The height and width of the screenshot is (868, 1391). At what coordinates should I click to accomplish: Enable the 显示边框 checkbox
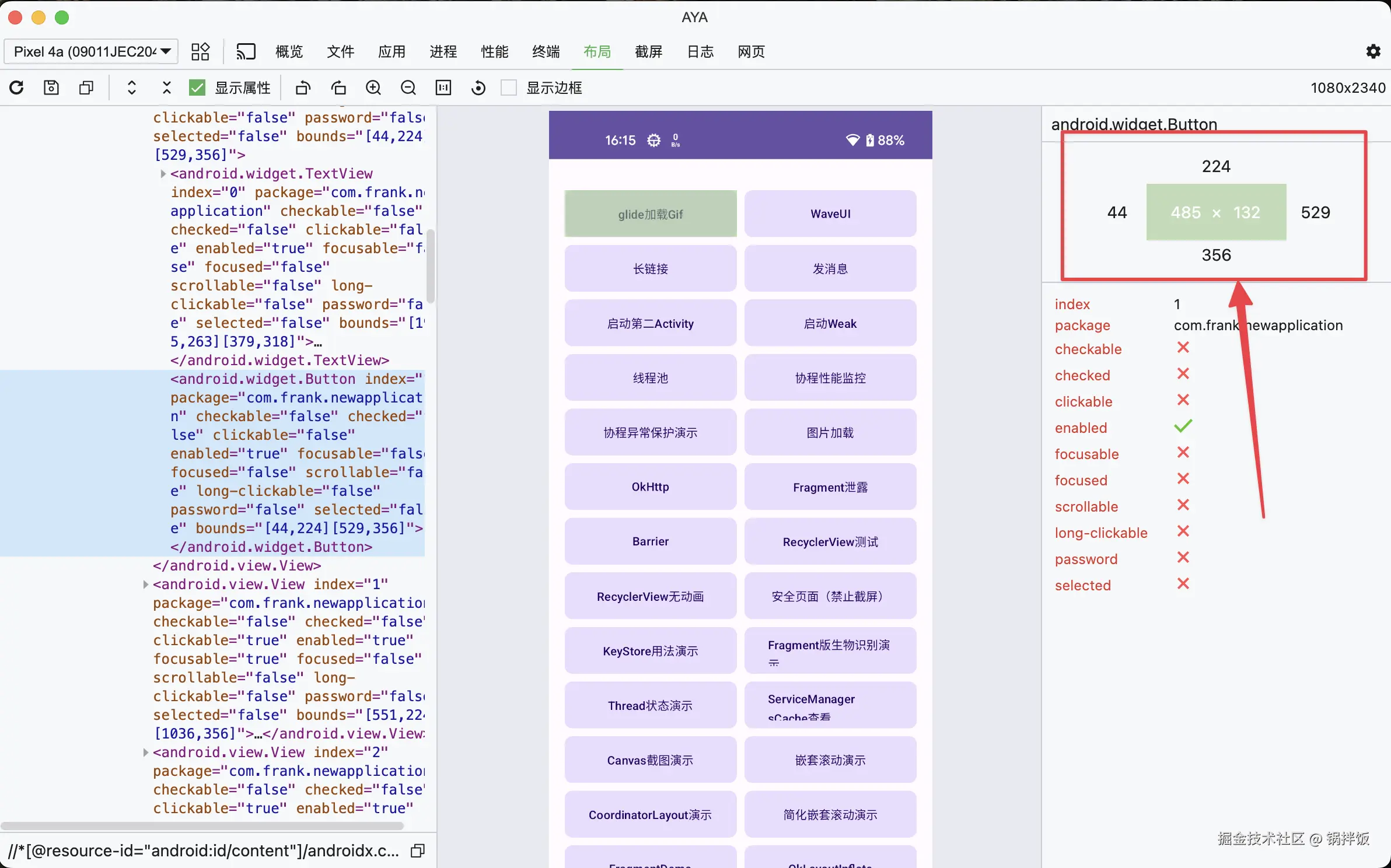click(509, 87)
